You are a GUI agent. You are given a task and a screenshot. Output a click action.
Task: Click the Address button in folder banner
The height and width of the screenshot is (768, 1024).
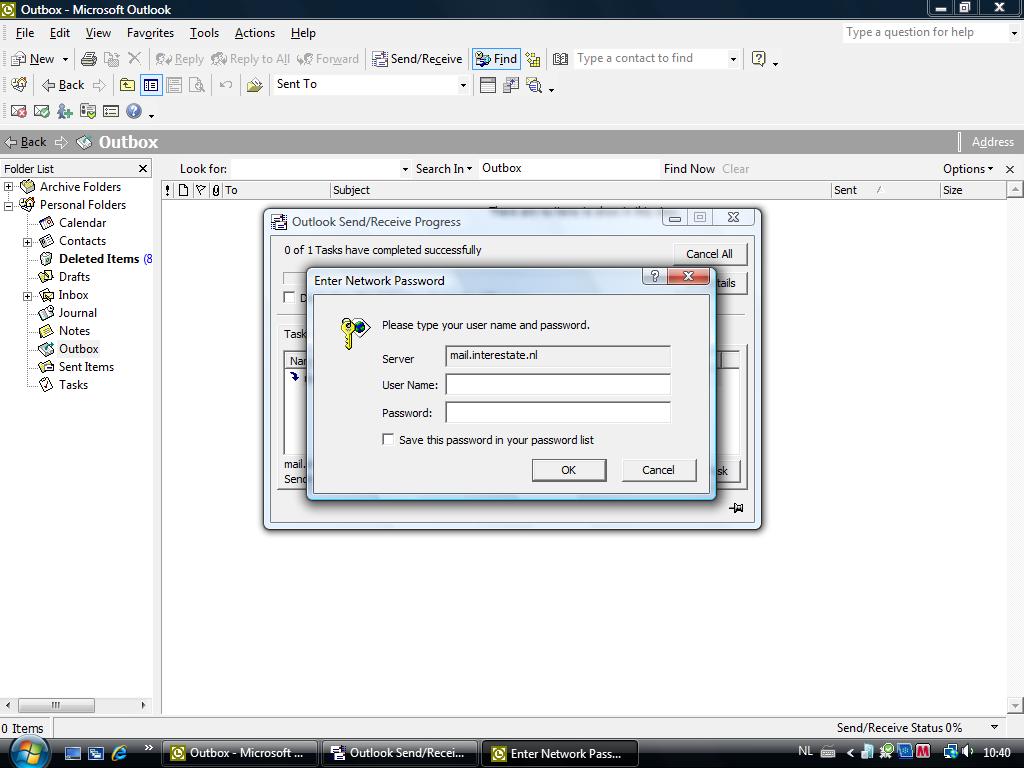(x=992, y=142)
